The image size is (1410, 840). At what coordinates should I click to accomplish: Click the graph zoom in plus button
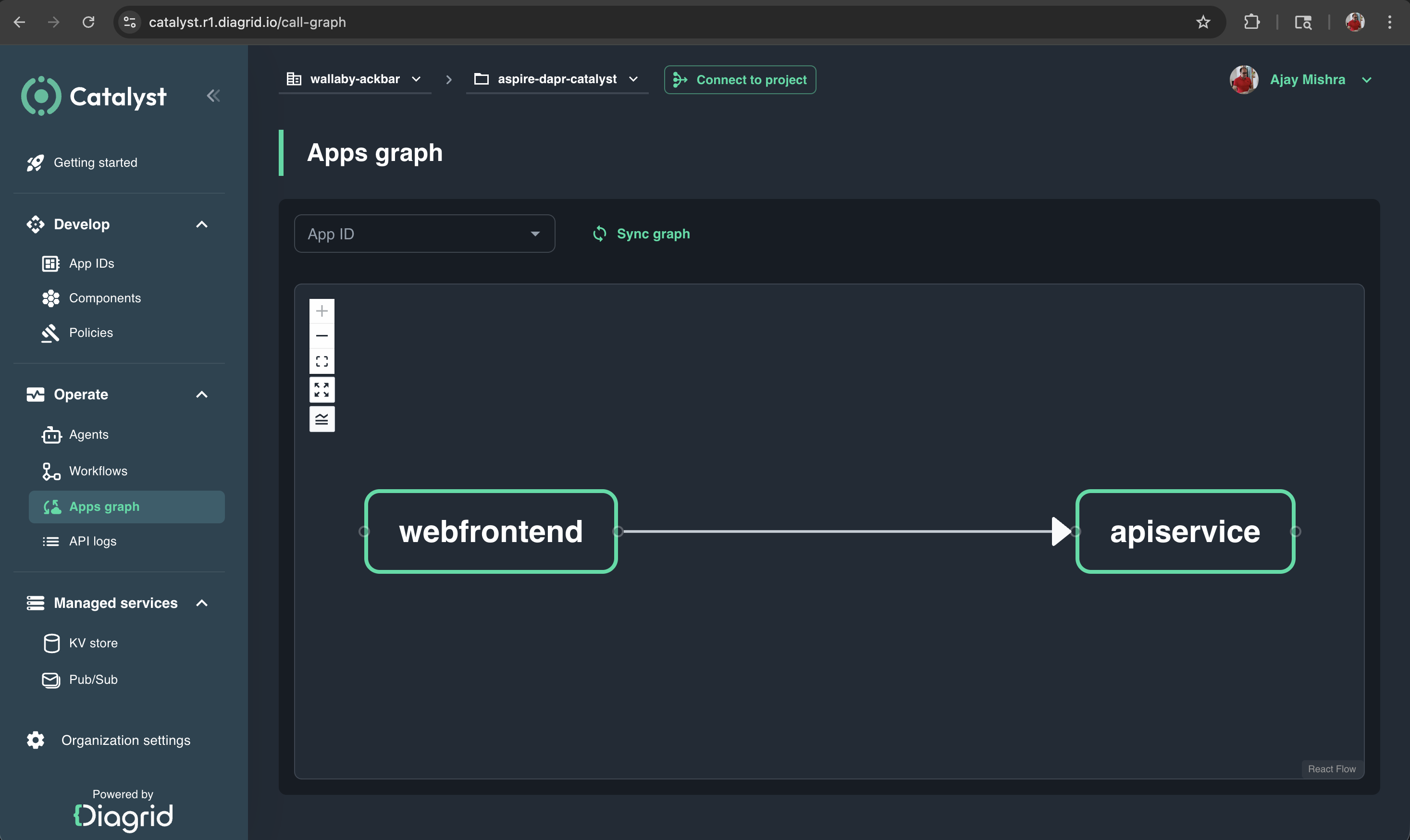[x=322, y=311]
